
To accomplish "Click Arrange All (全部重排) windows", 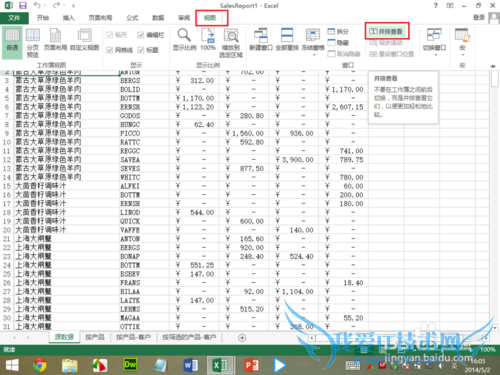I will (287, 39).
